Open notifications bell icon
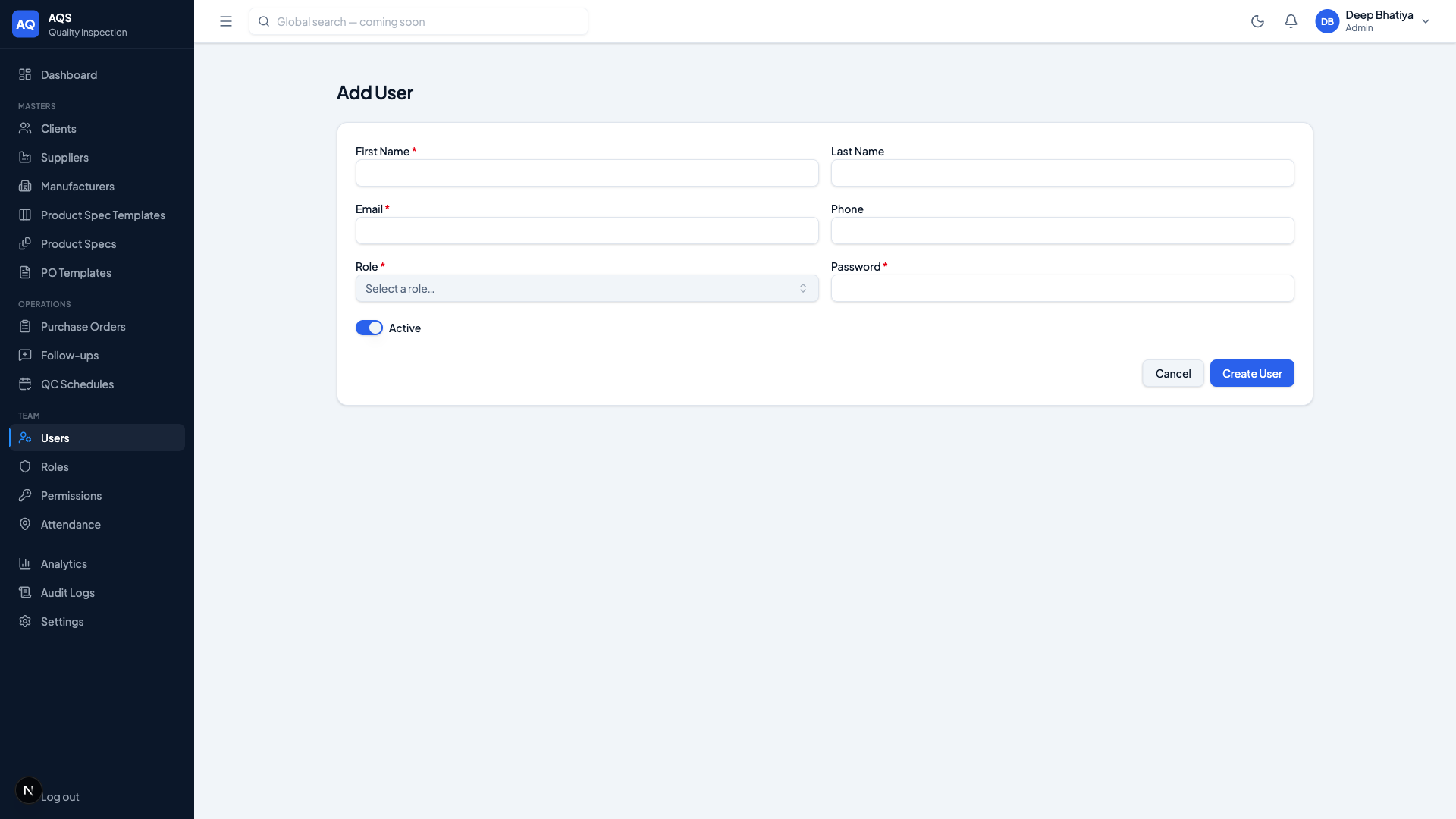Viewport: 1456px width, 819px height. [1291, 21]
